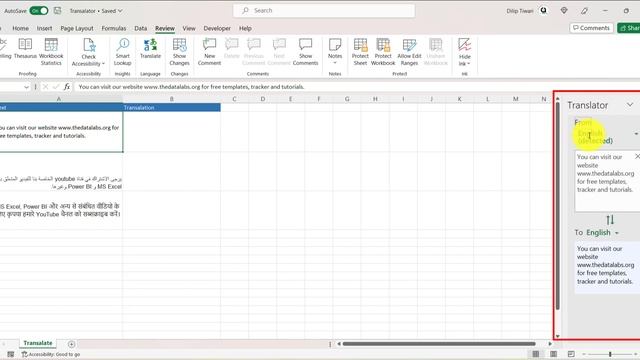Open the Formulas tab

113,28
